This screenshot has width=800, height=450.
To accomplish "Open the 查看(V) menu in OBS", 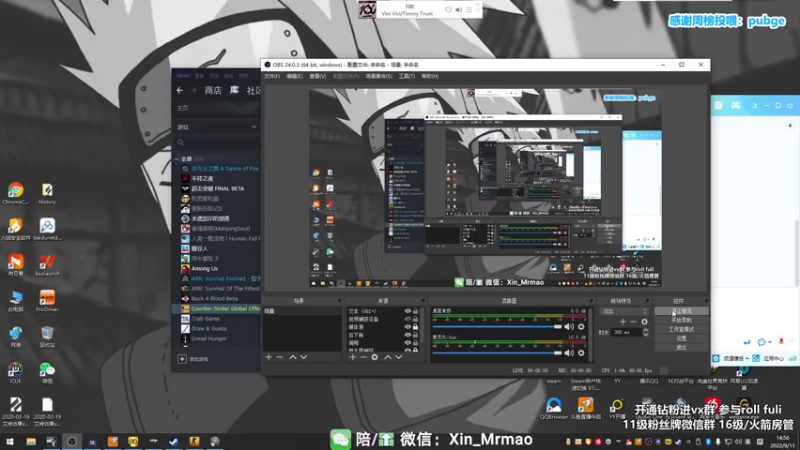I will (317, 76).
